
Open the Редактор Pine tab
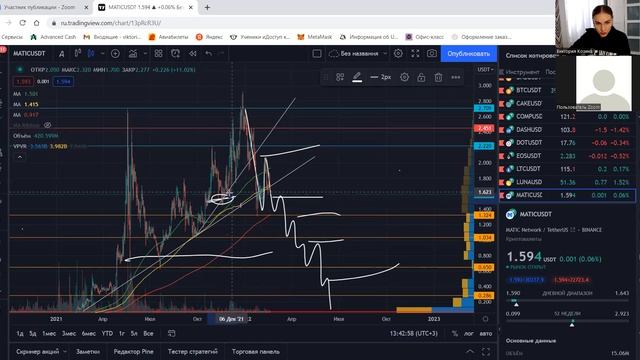click(x=133, y=351)
